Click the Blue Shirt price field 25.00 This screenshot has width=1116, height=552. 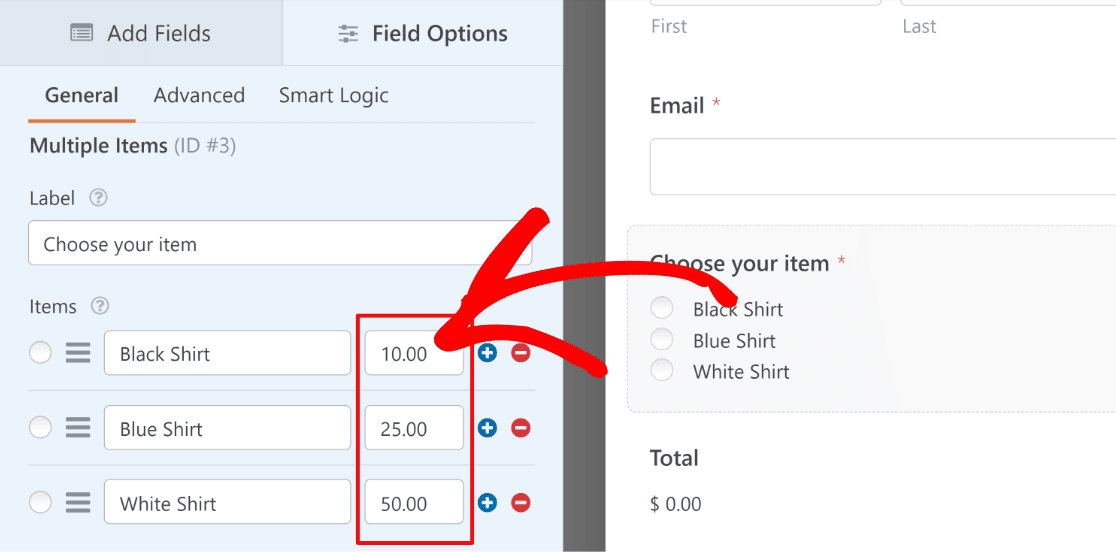pyautogui.click(x=414, y=428)
